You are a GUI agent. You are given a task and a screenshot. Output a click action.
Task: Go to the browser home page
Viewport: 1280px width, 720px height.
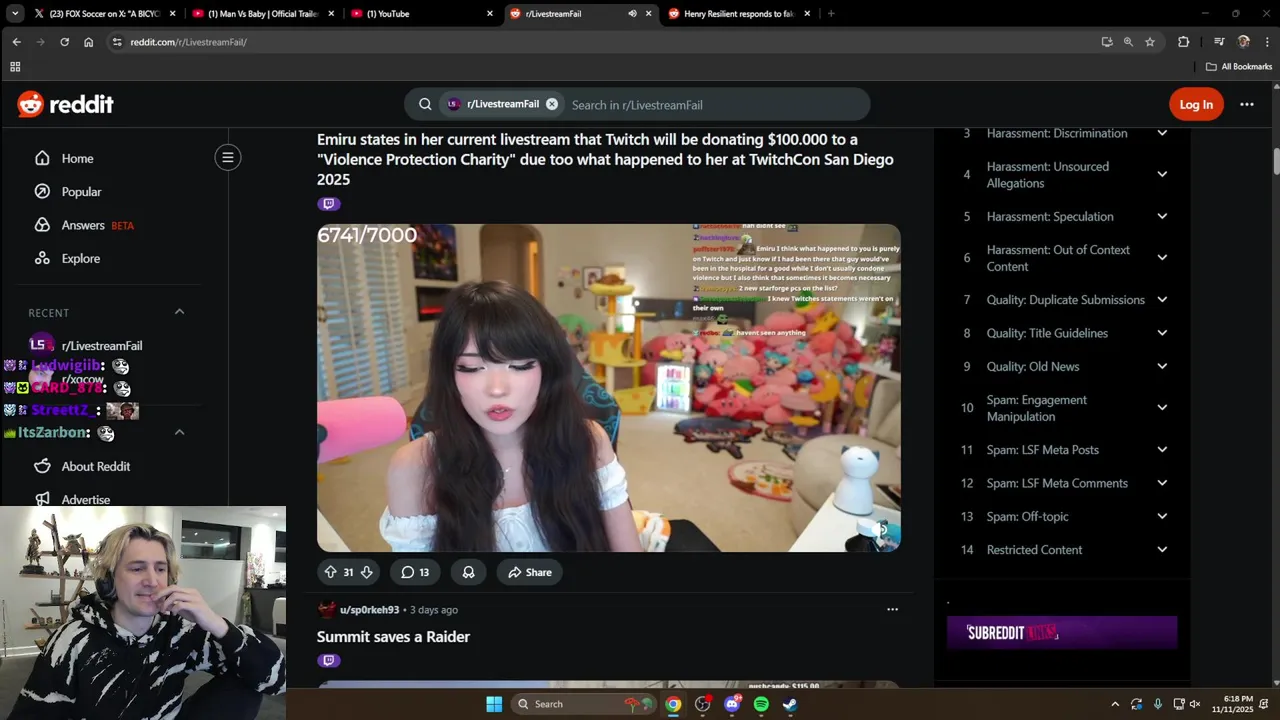88,42
